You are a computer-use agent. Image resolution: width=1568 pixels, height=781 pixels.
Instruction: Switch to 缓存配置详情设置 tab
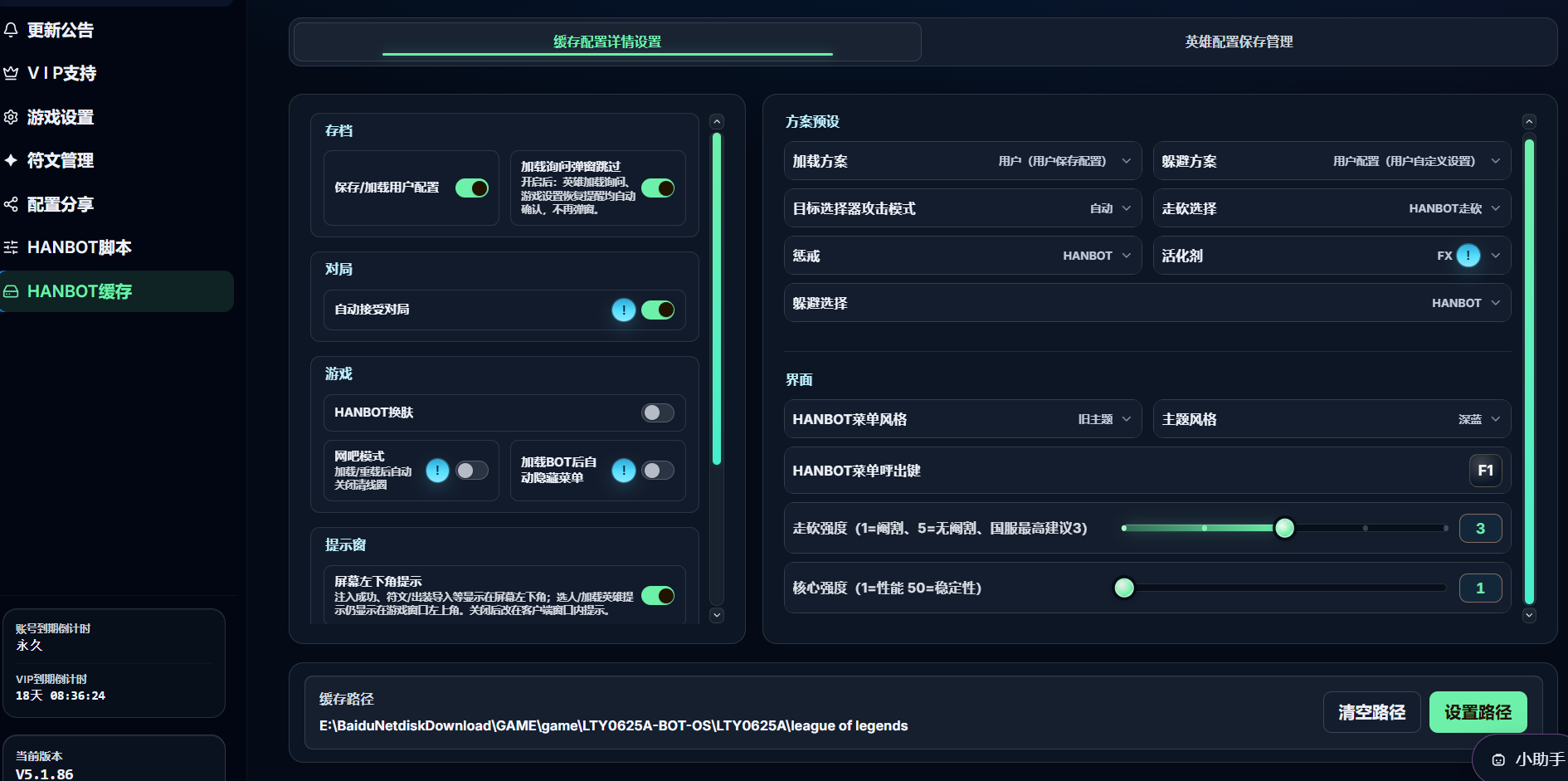click(607, 41)
